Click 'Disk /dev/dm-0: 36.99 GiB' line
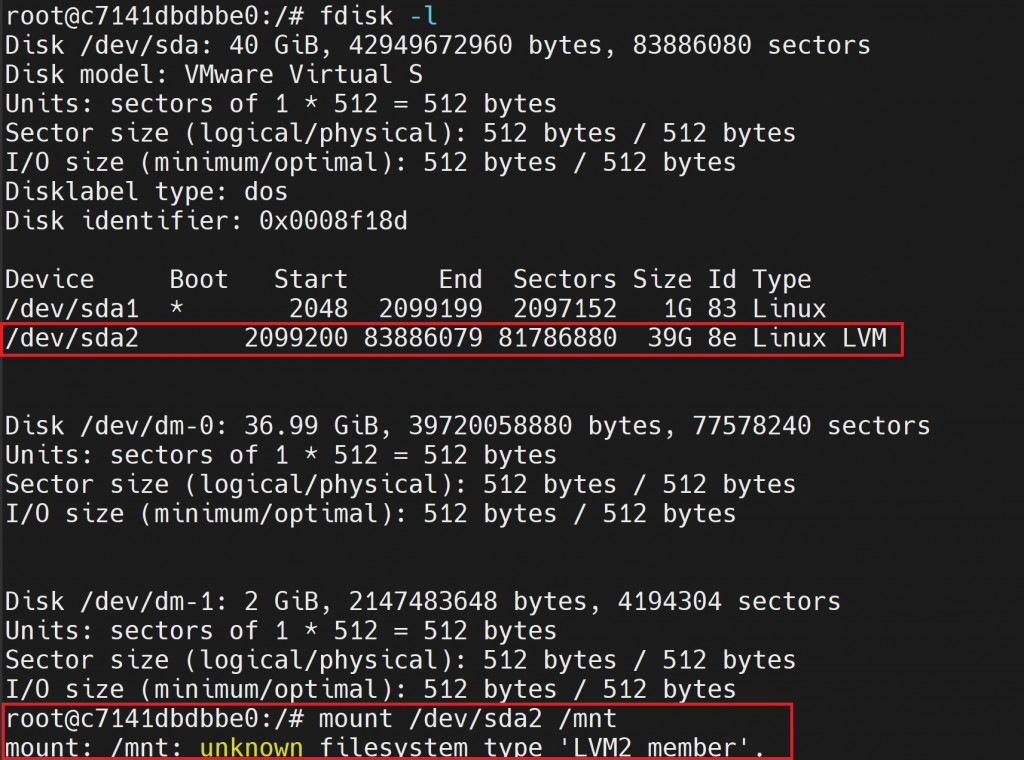1024x760 pixels. tap(468, 426)
